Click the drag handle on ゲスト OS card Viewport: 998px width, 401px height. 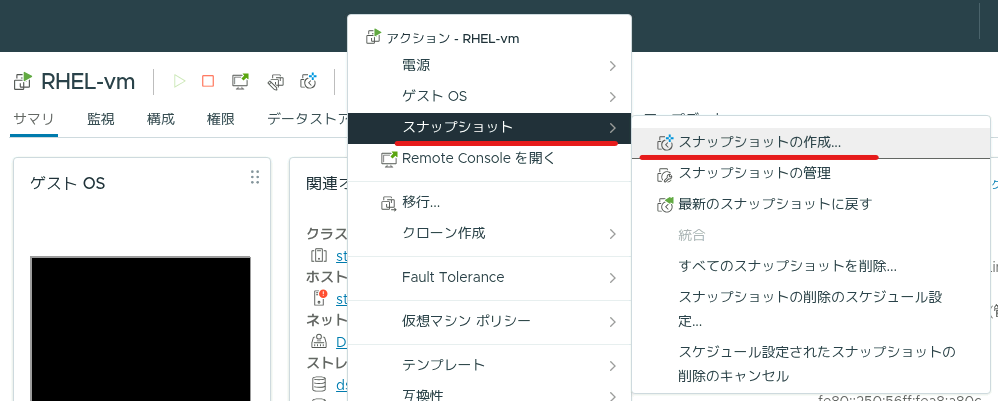point(255,177)
